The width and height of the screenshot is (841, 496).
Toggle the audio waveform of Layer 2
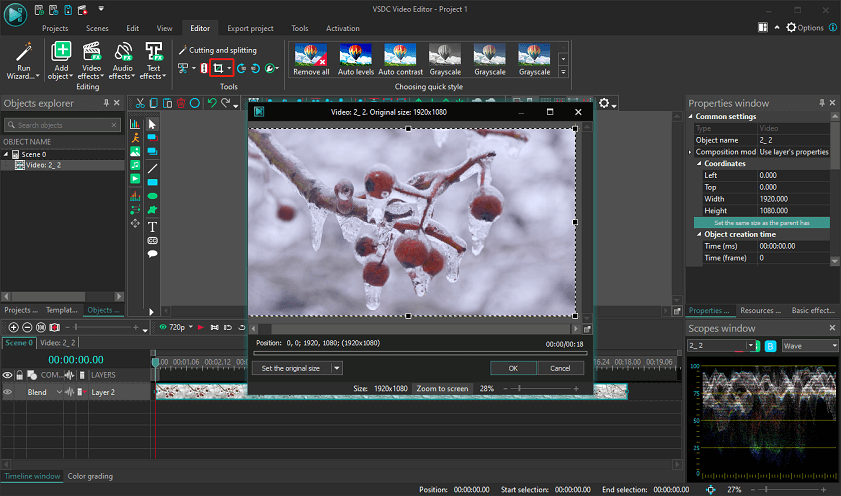[x=70, y=392]
